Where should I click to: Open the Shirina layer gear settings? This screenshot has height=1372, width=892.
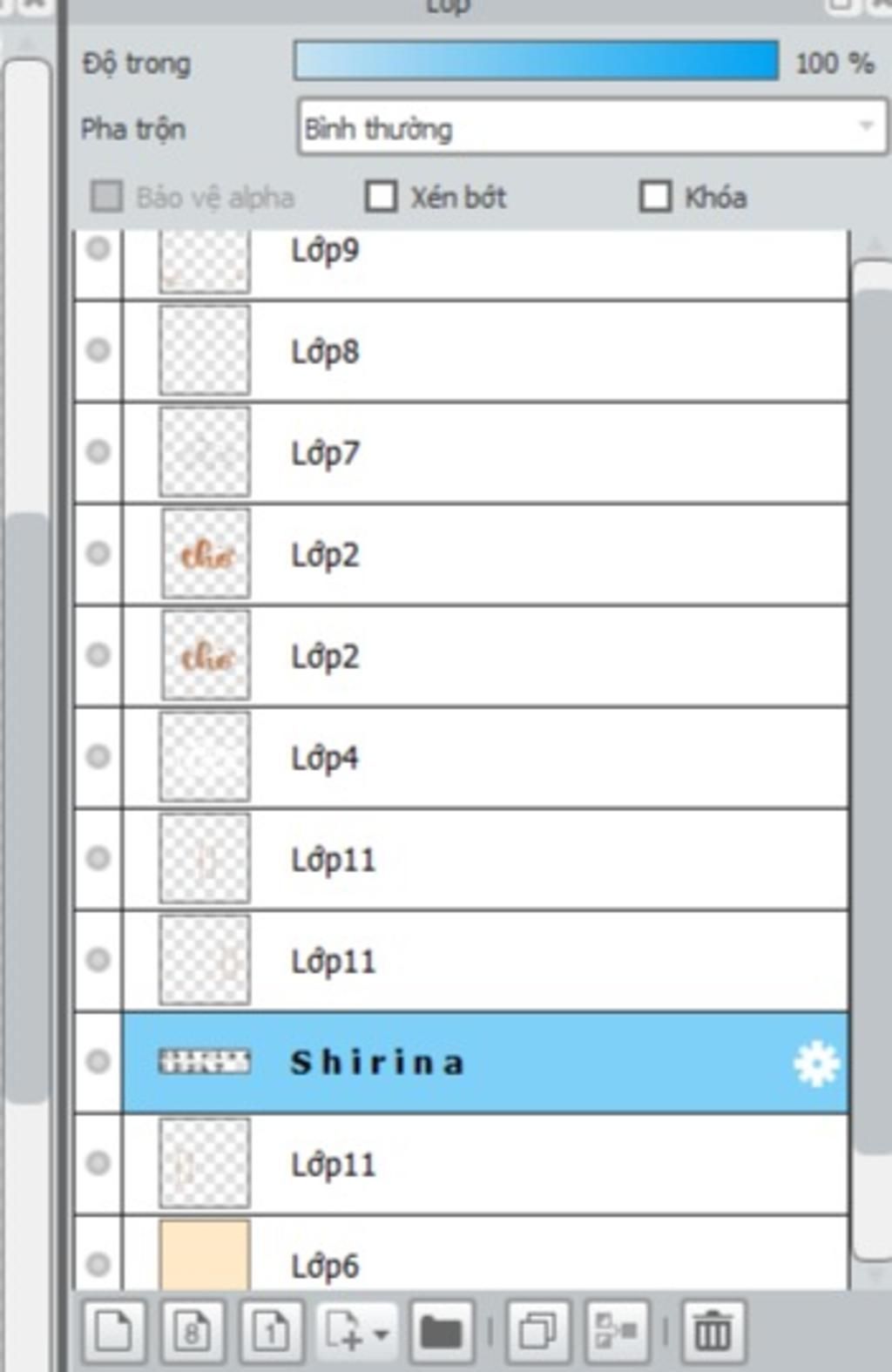click(816, 1063)
